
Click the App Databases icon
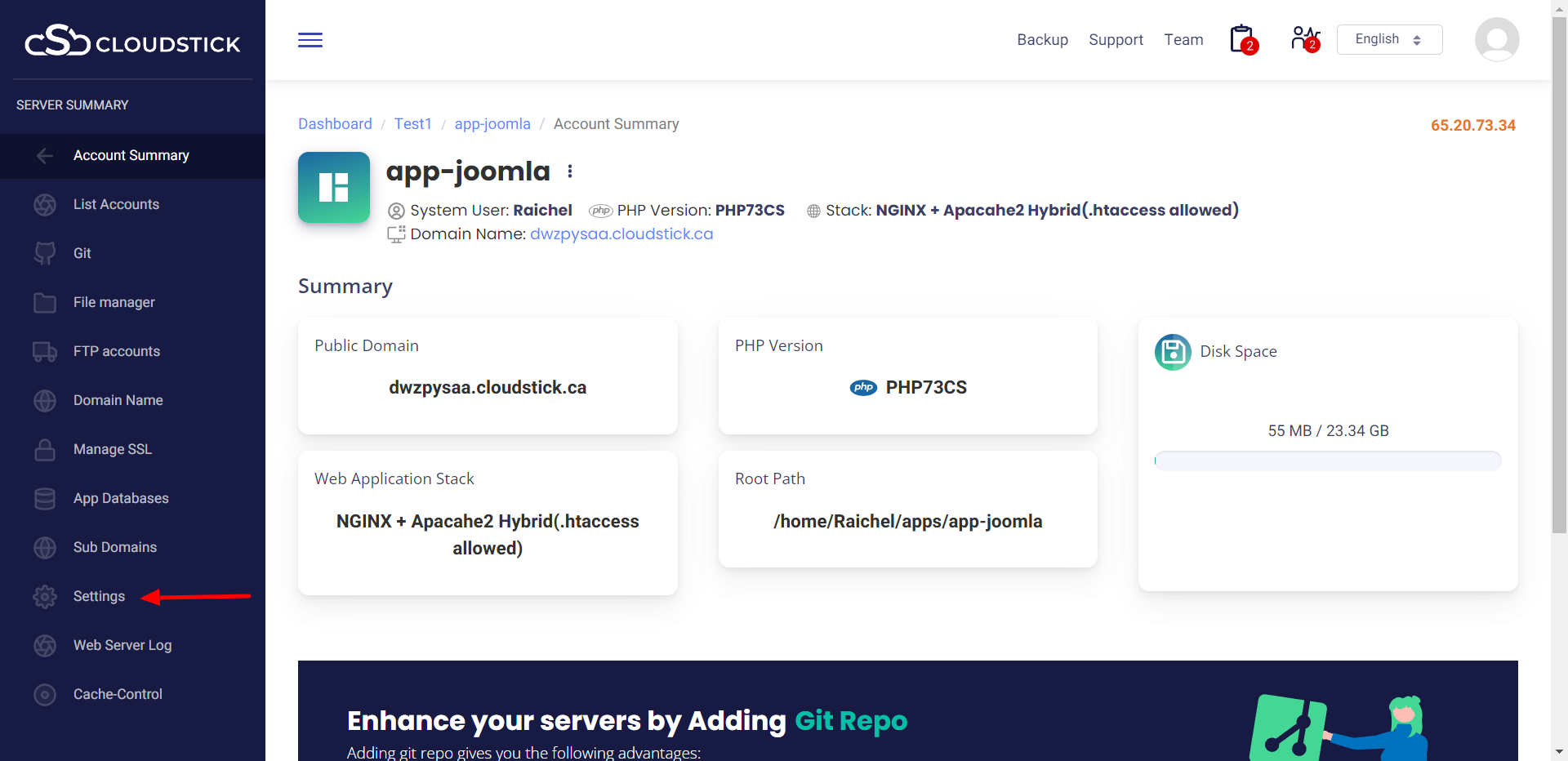[45, 499]
